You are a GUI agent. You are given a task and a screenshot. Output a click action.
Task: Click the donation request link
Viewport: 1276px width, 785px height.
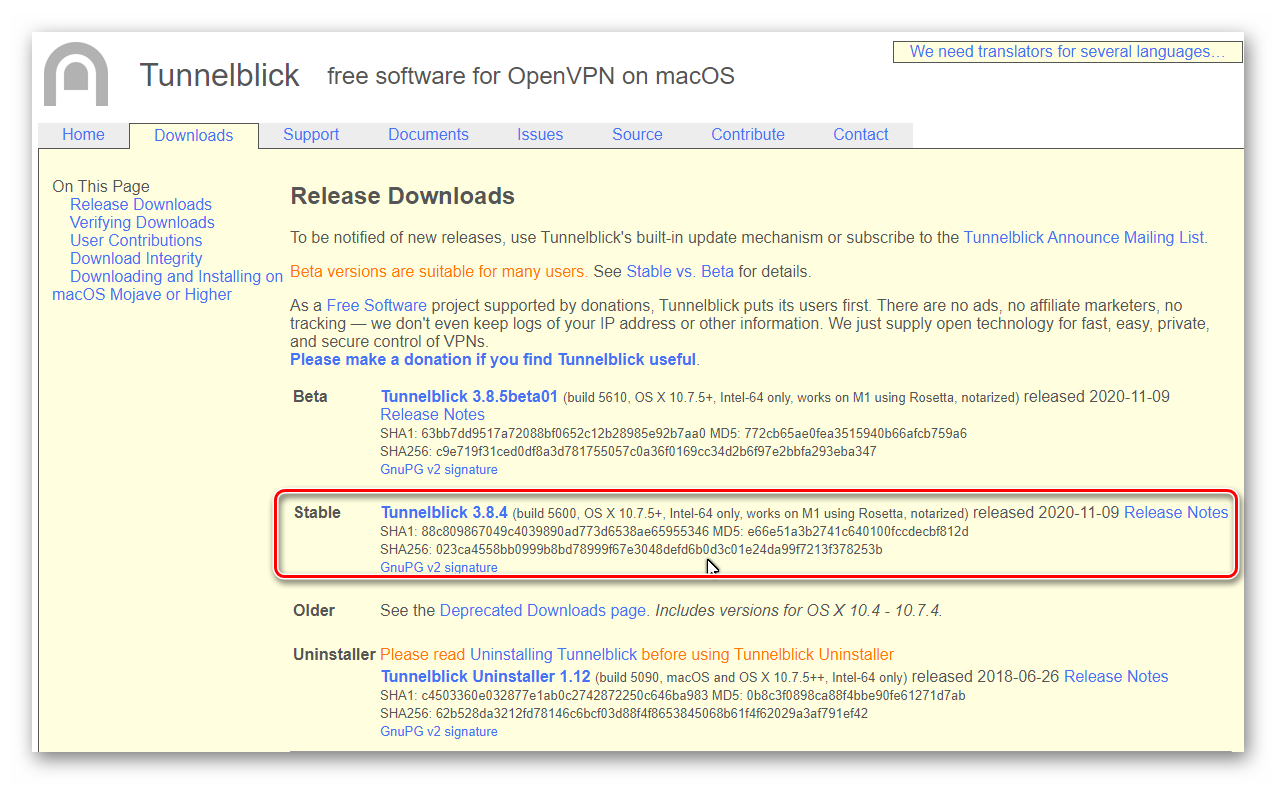click(493, 360)
